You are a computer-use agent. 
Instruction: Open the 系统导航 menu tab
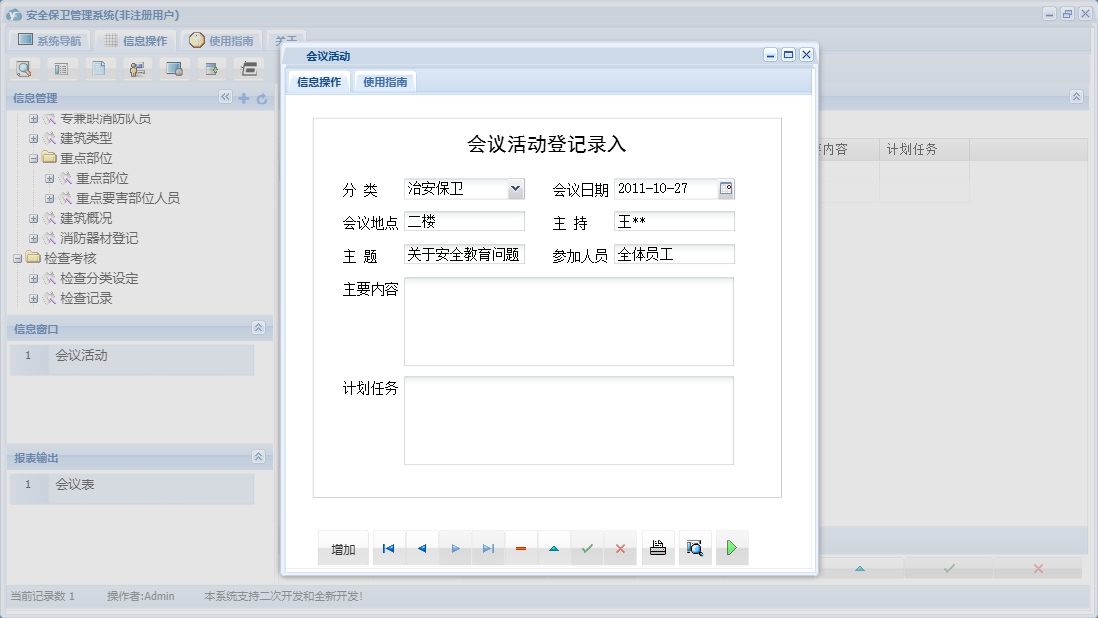[x=49, y=39]
